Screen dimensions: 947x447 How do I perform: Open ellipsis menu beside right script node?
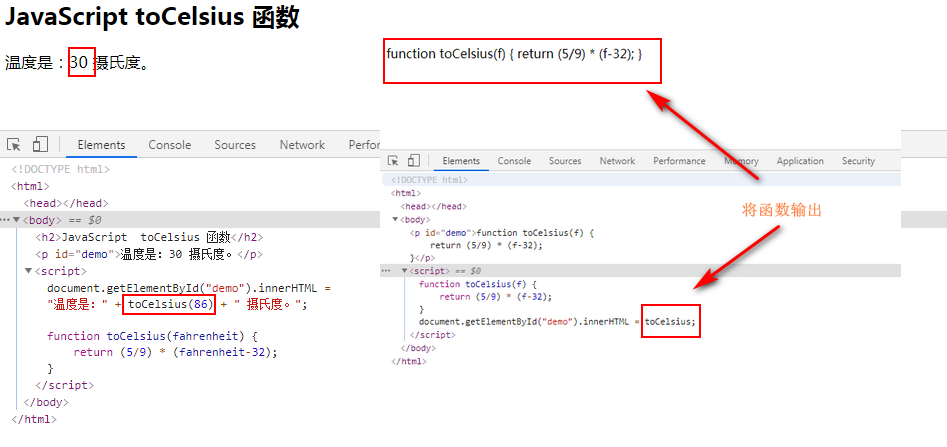click(x=385, y=271)
